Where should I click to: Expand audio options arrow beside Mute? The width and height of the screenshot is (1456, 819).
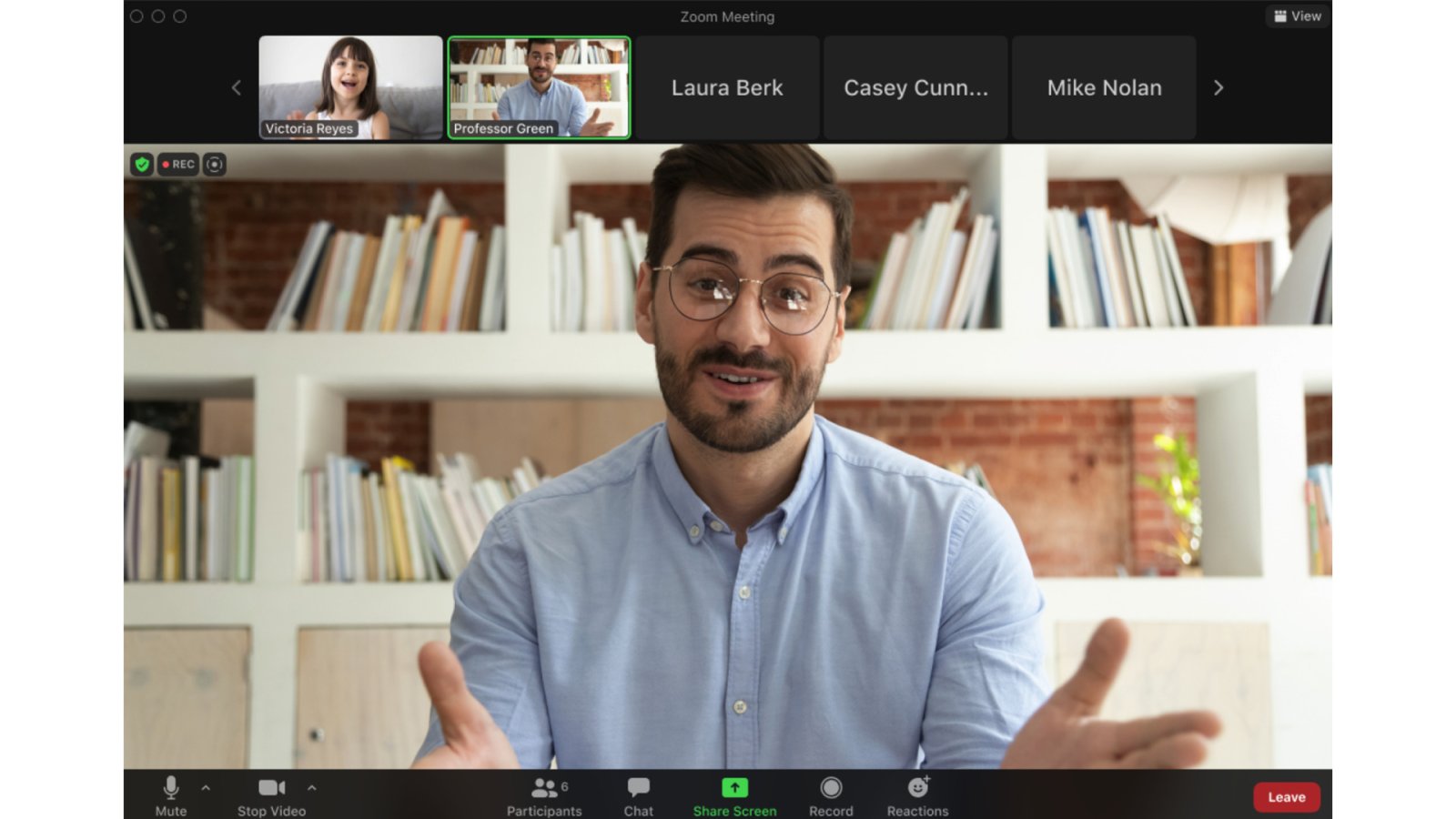(206, 788)
